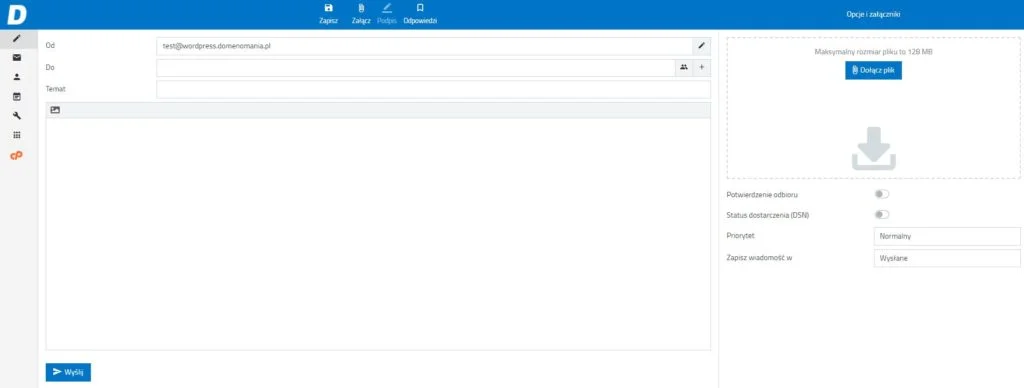Click Dołącz plik upload button
The width and height of the screenshot is (1024, 388).
point(873,70)
